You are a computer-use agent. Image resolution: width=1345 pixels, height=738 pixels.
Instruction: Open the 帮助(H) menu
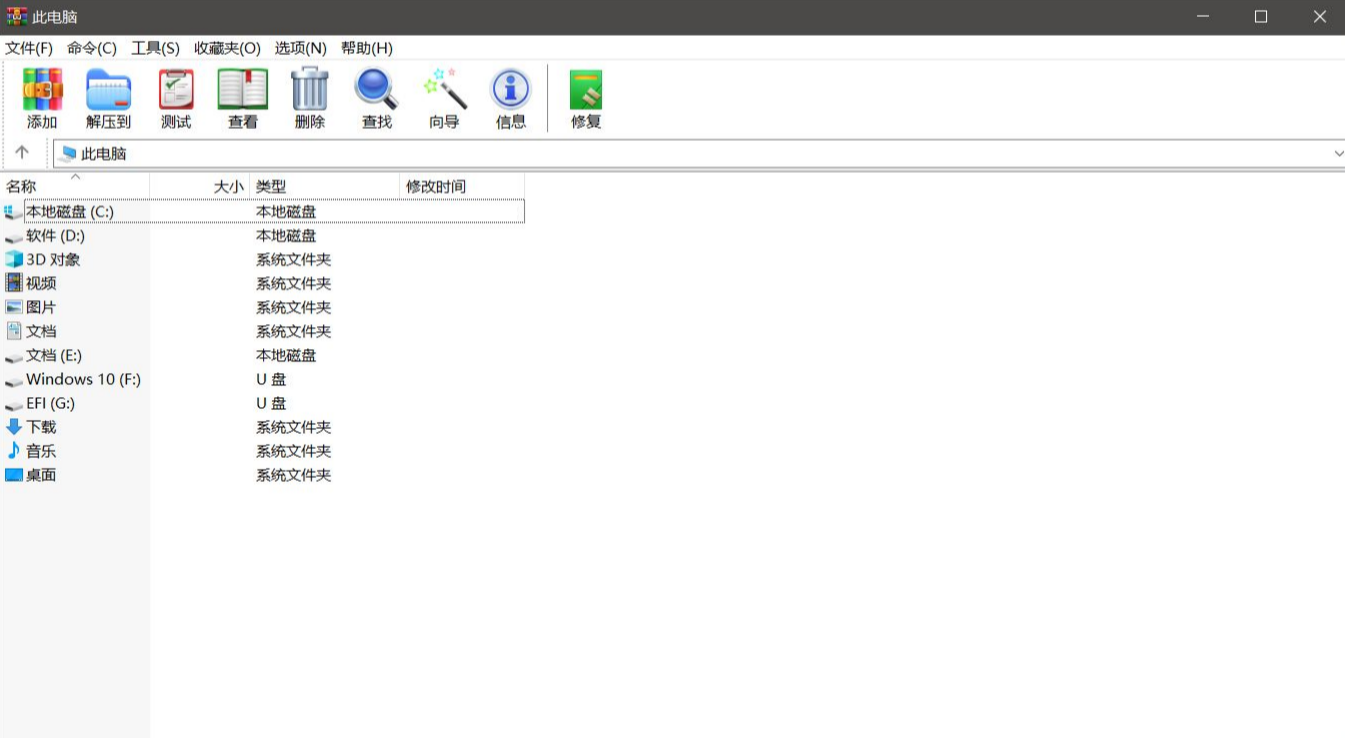367,48
